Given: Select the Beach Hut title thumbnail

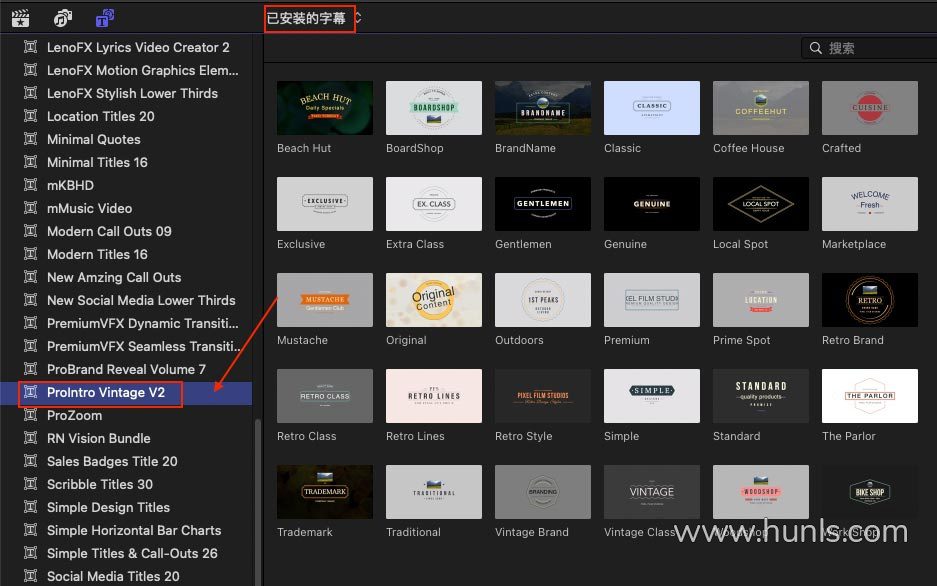Looking at the screenshot, I should click(324, 108).
